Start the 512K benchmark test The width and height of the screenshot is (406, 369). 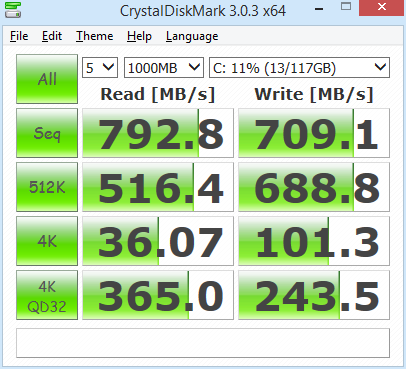coord(47,187)
